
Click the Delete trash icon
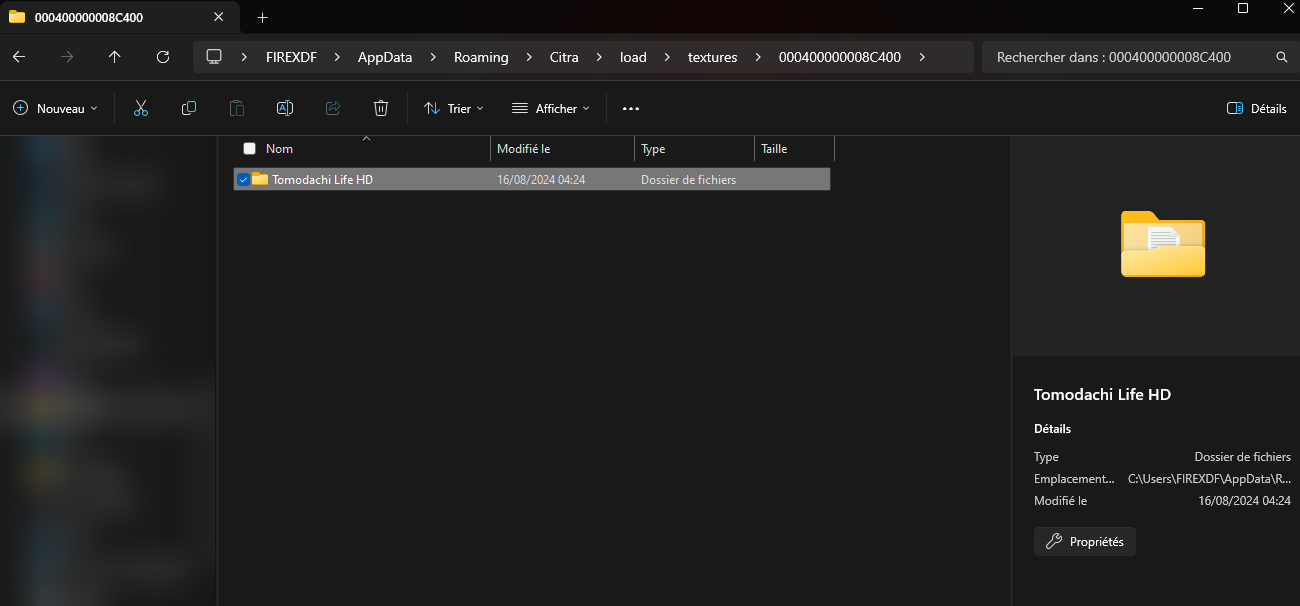click(381, 108)
